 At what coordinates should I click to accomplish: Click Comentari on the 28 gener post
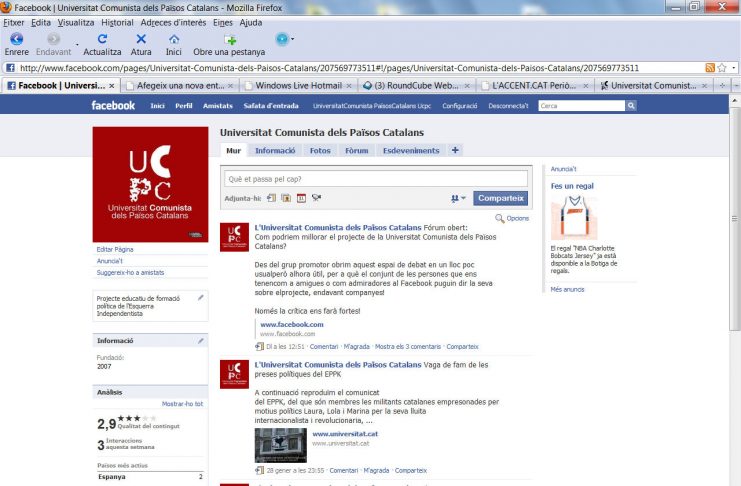(x=344, y=470)
